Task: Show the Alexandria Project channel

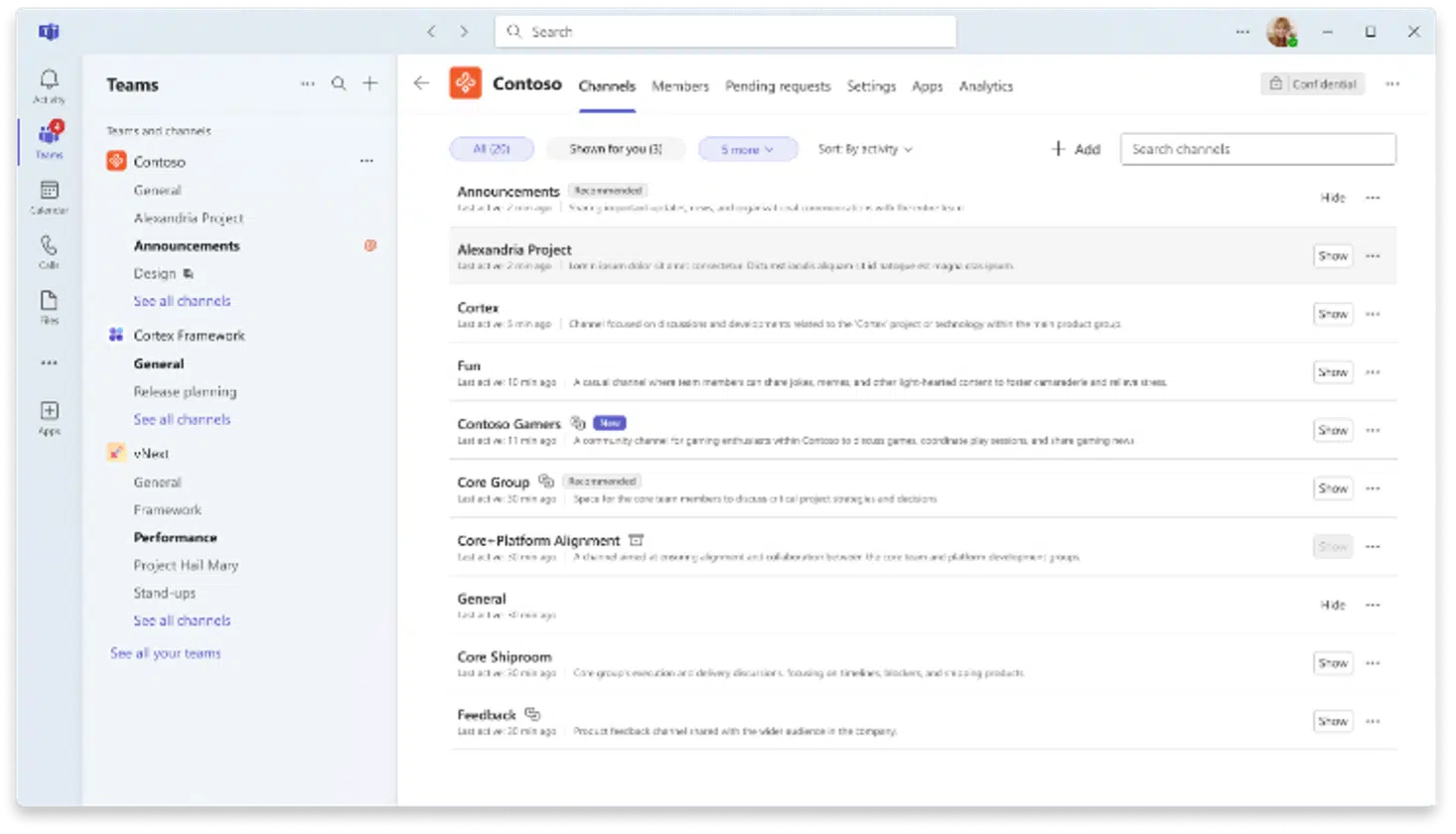Action: click(x=1333, y=256)
